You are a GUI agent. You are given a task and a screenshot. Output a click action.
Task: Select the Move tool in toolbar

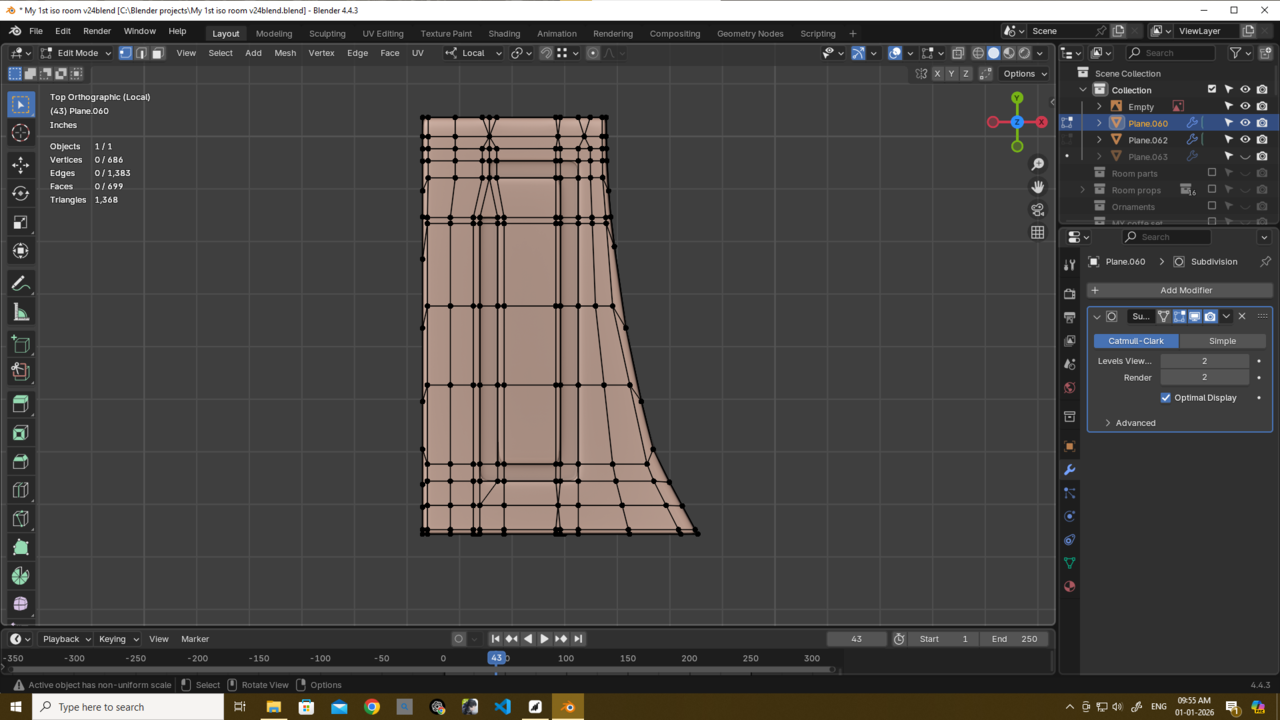click(x=20, y=164)
